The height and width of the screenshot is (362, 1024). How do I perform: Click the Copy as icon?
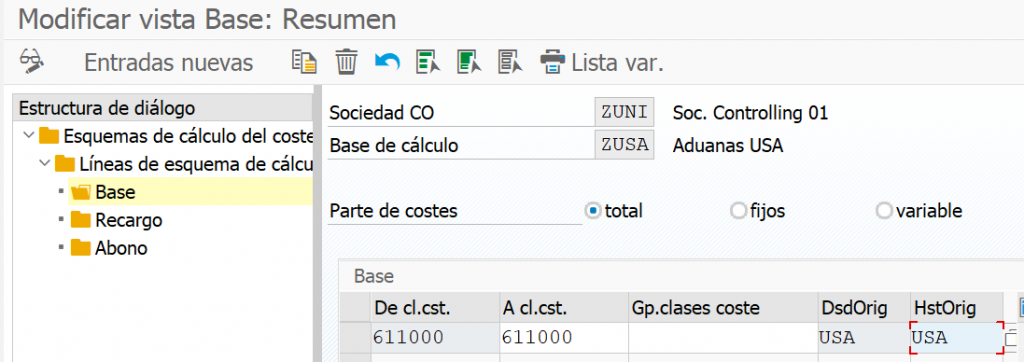coord(304,62)
